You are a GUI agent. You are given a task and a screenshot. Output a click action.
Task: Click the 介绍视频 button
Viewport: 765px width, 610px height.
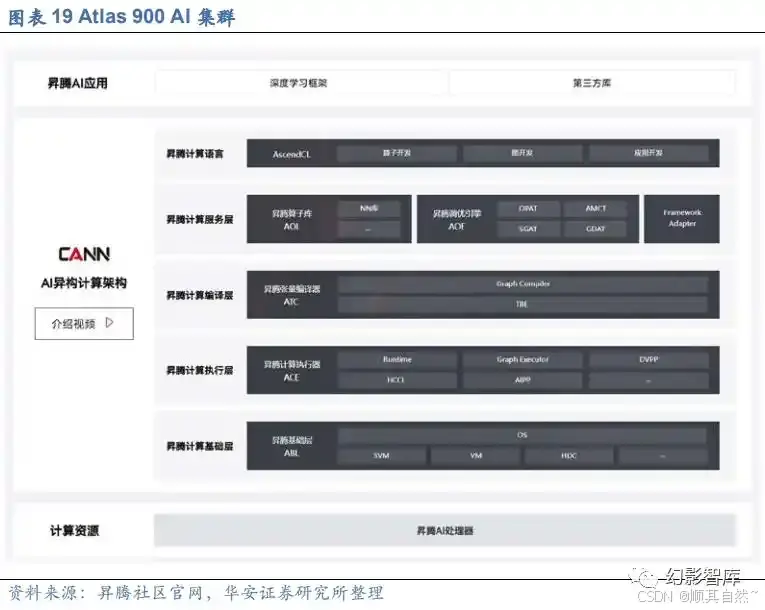click(x=84, y=323)
